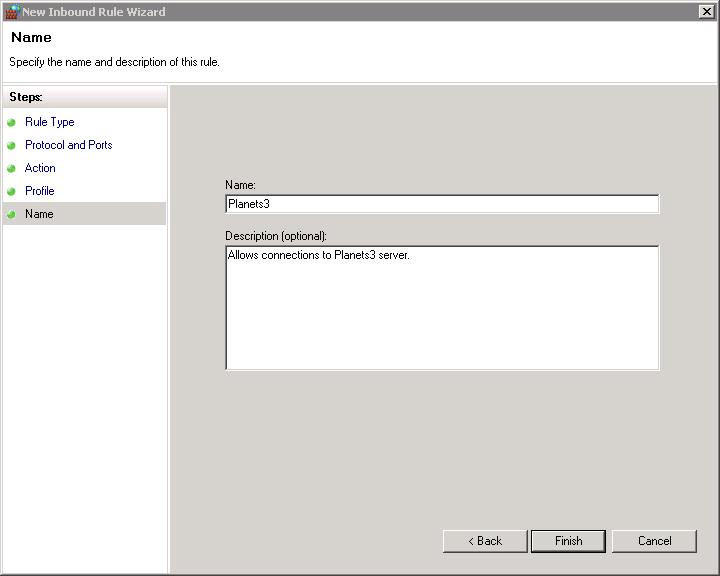
Task: Click the green bullet next to Action
Action: [x=12, y=168]
